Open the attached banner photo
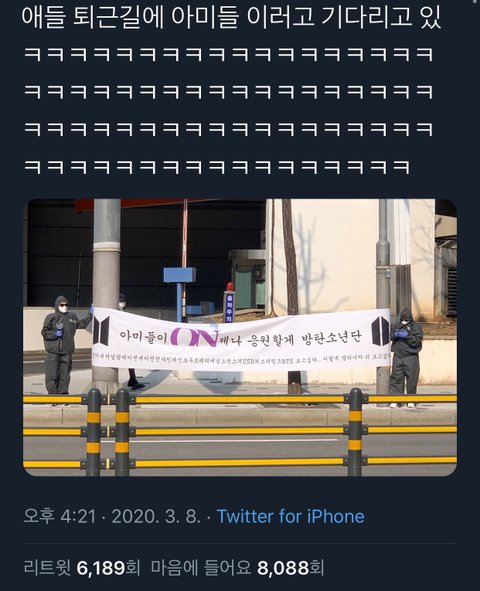 tap(240, 337)
